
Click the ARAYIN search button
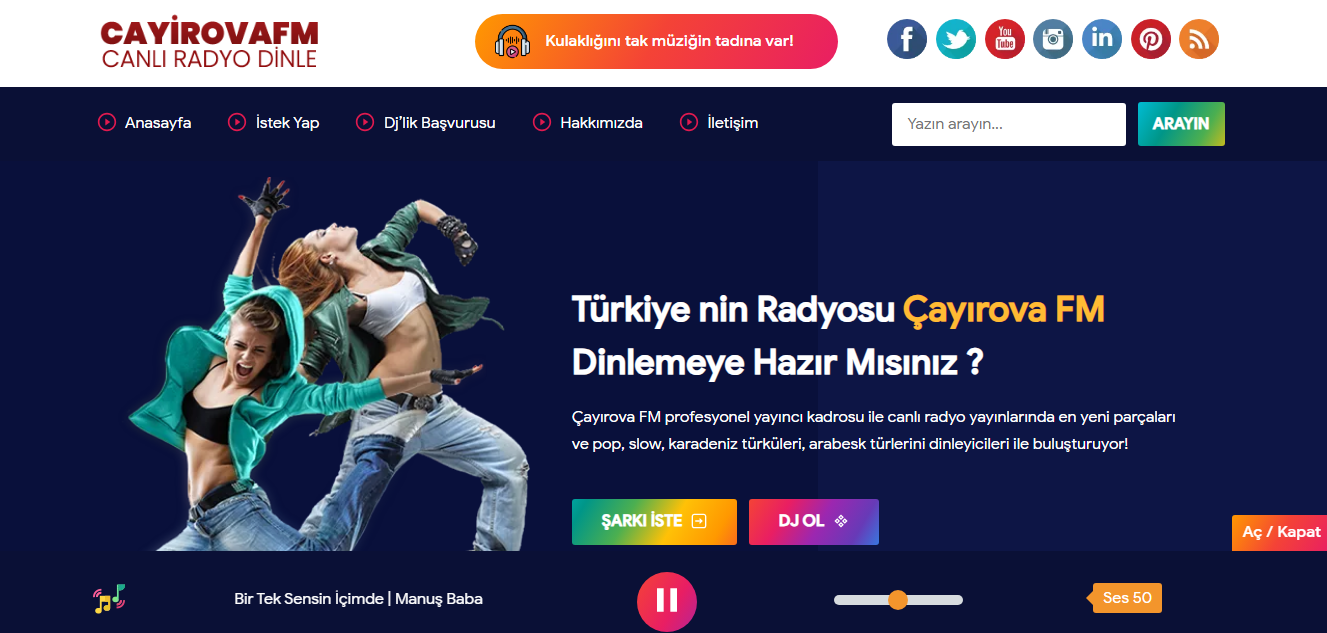pos(1181,124)
